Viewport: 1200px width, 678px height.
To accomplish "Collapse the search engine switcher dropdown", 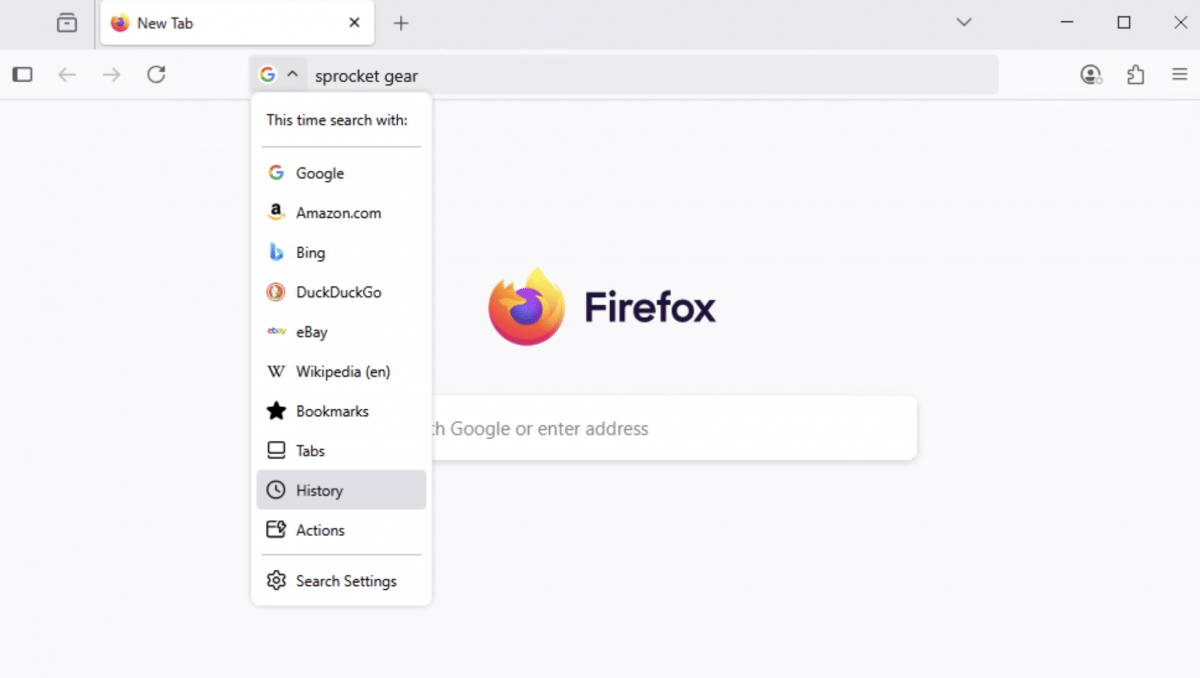I will (279, 75).
